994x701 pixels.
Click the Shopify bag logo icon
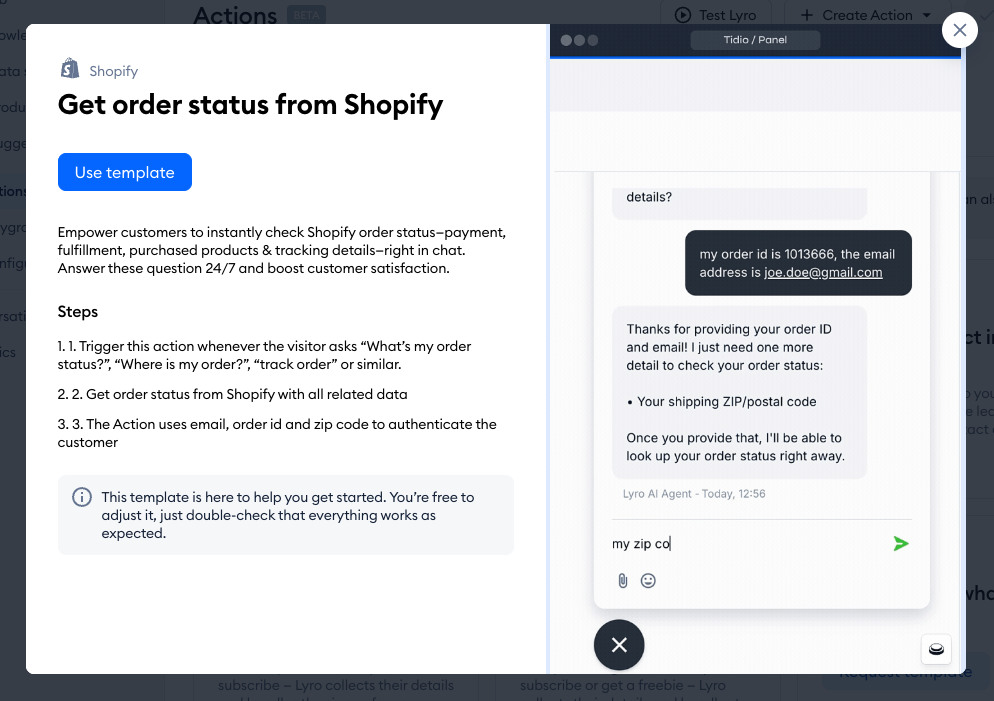(x=70, y=69)
